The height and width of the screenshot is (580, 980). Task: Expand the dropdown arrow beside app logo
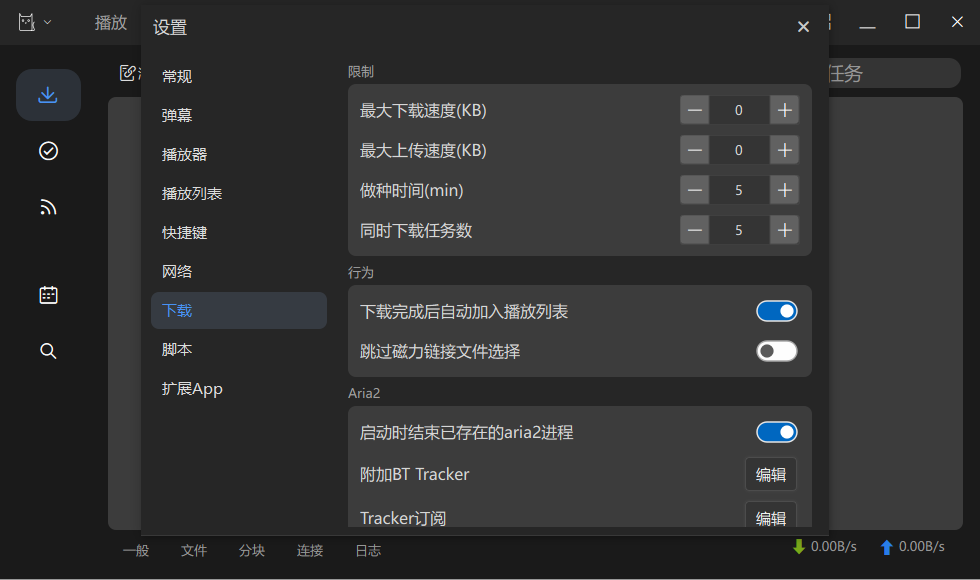48,22
